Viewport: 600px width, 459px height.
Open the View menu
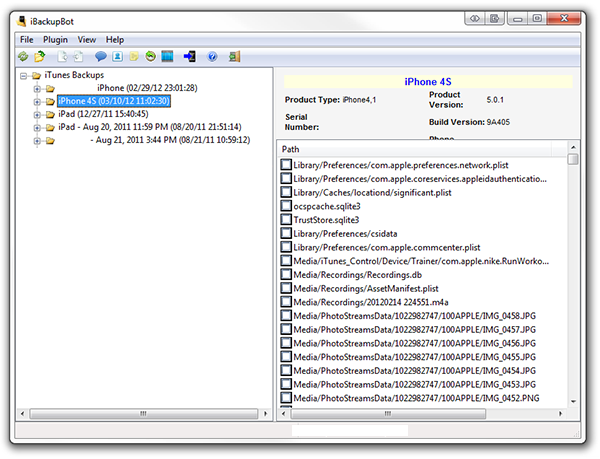[x=86, y=38]
